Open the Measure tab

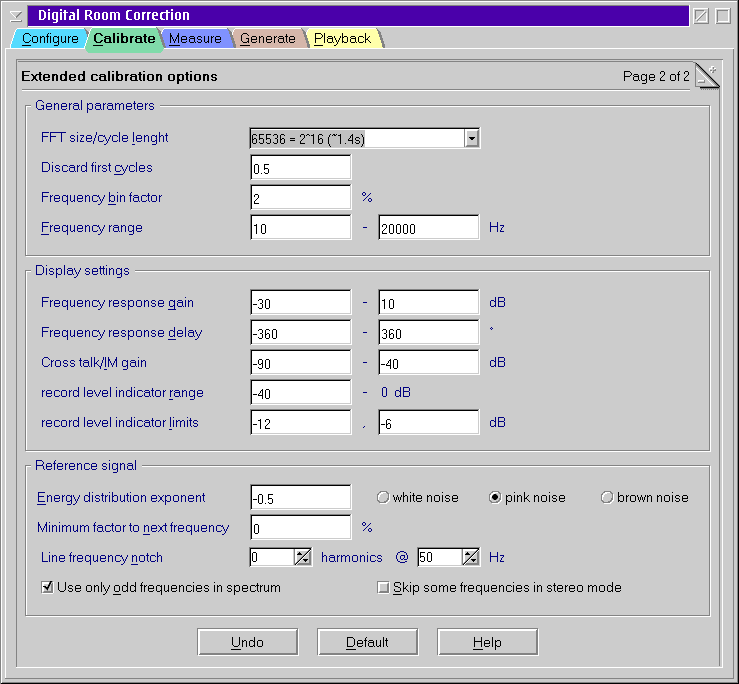tap(195, 39)
